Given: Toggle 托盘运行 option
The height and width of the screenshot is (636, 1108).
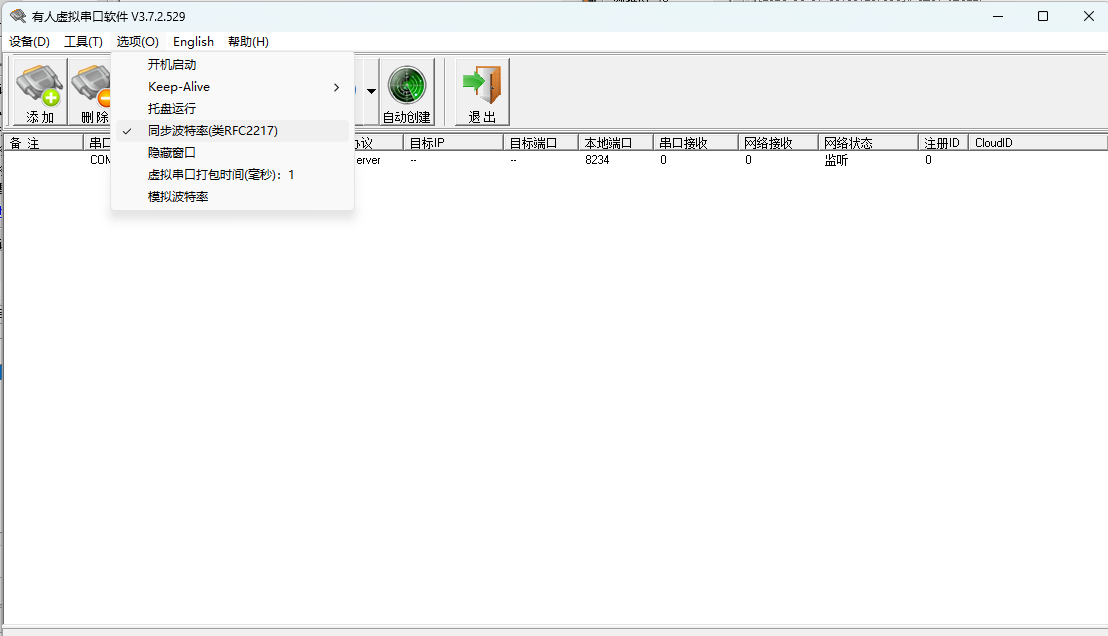Looking at the screenshot, I should [232, 109].
